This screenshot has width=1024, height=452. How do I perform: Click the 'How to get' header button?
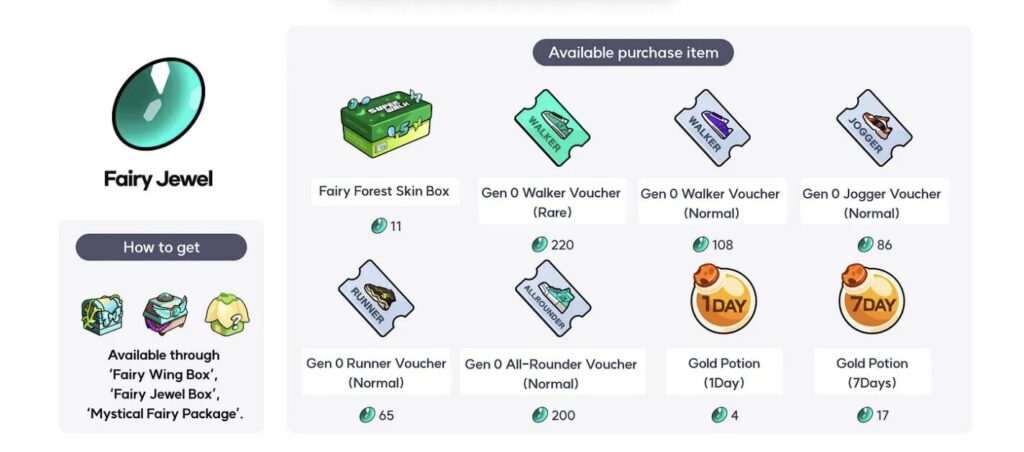pyautogui.click(x=161, y=248)
